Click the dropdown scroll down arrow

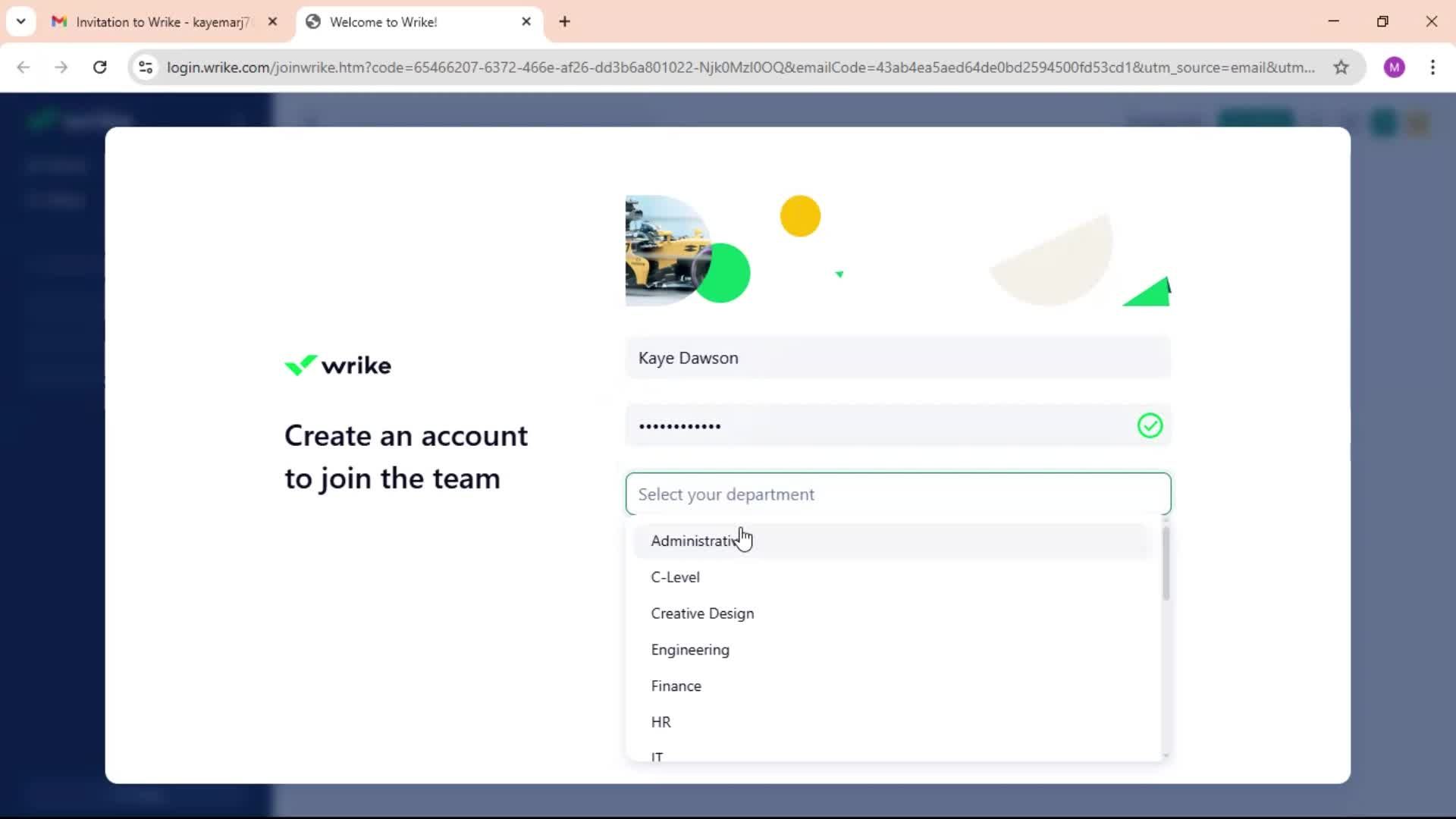1166,755
